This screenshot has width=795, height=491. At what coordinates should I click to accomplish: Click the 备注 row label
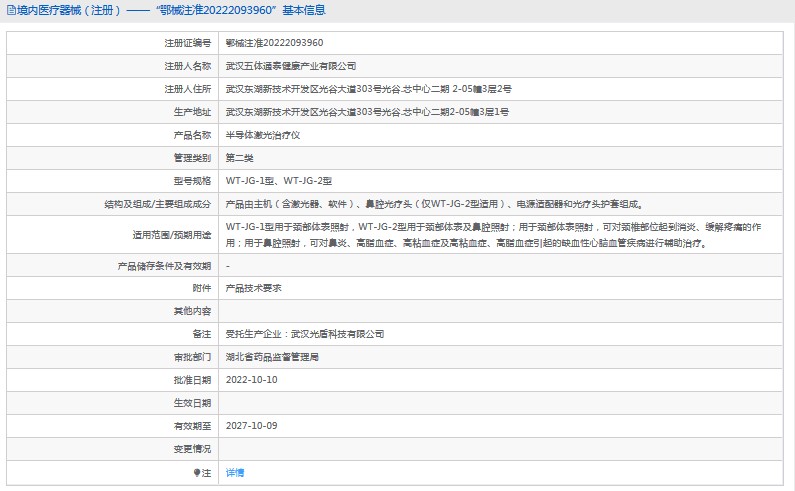[202, 334]
